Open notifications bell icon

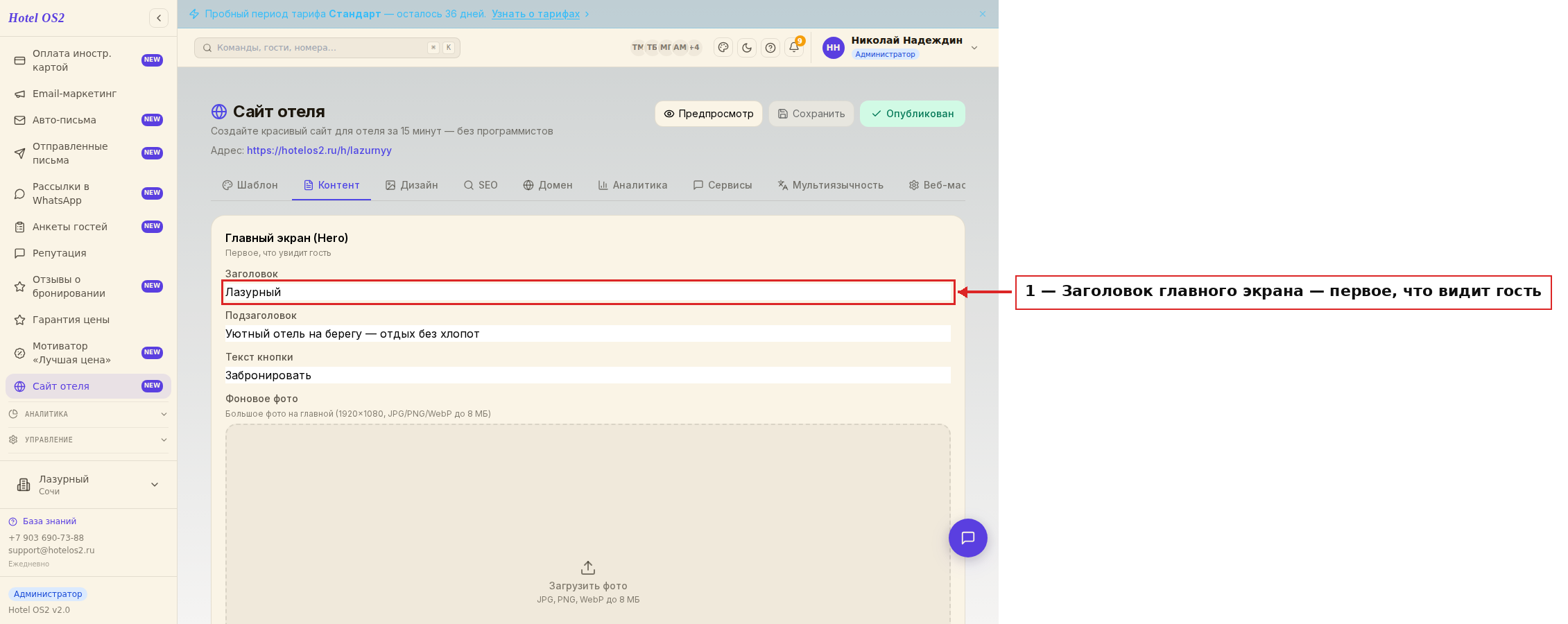coord(794,48)
